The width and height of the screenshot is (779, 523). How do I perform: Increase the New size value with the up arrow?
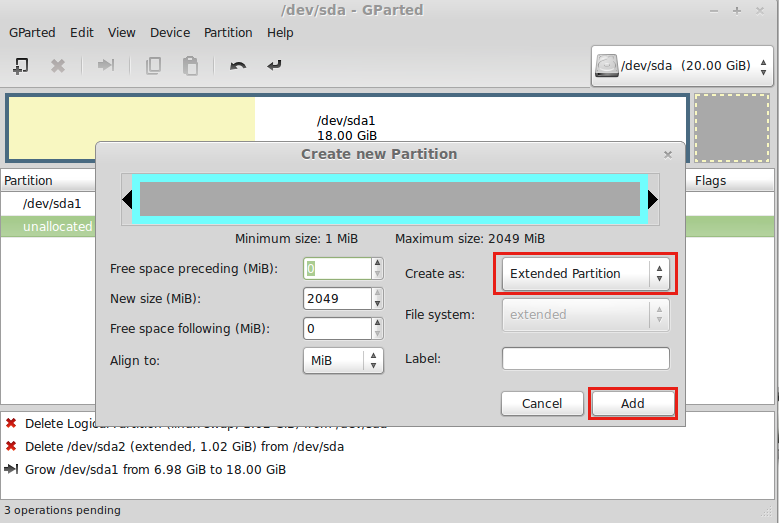pyautogui.click(x=377, y=293)
